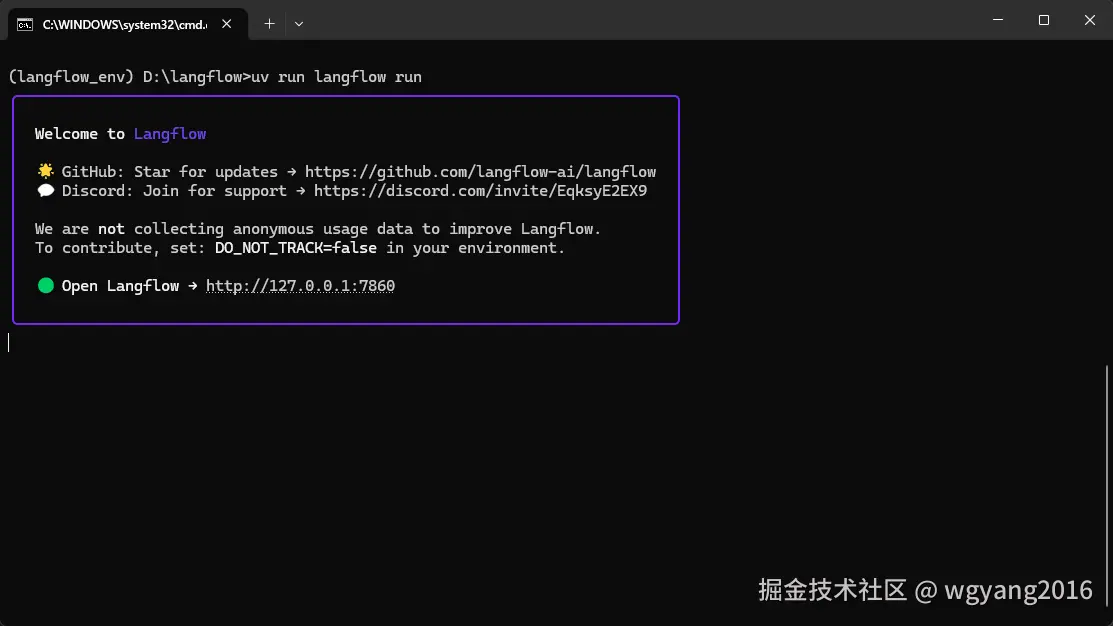Click the blinking terminal cursor
The height and width of the screenshot is (626, 1113).
(9, 342)
